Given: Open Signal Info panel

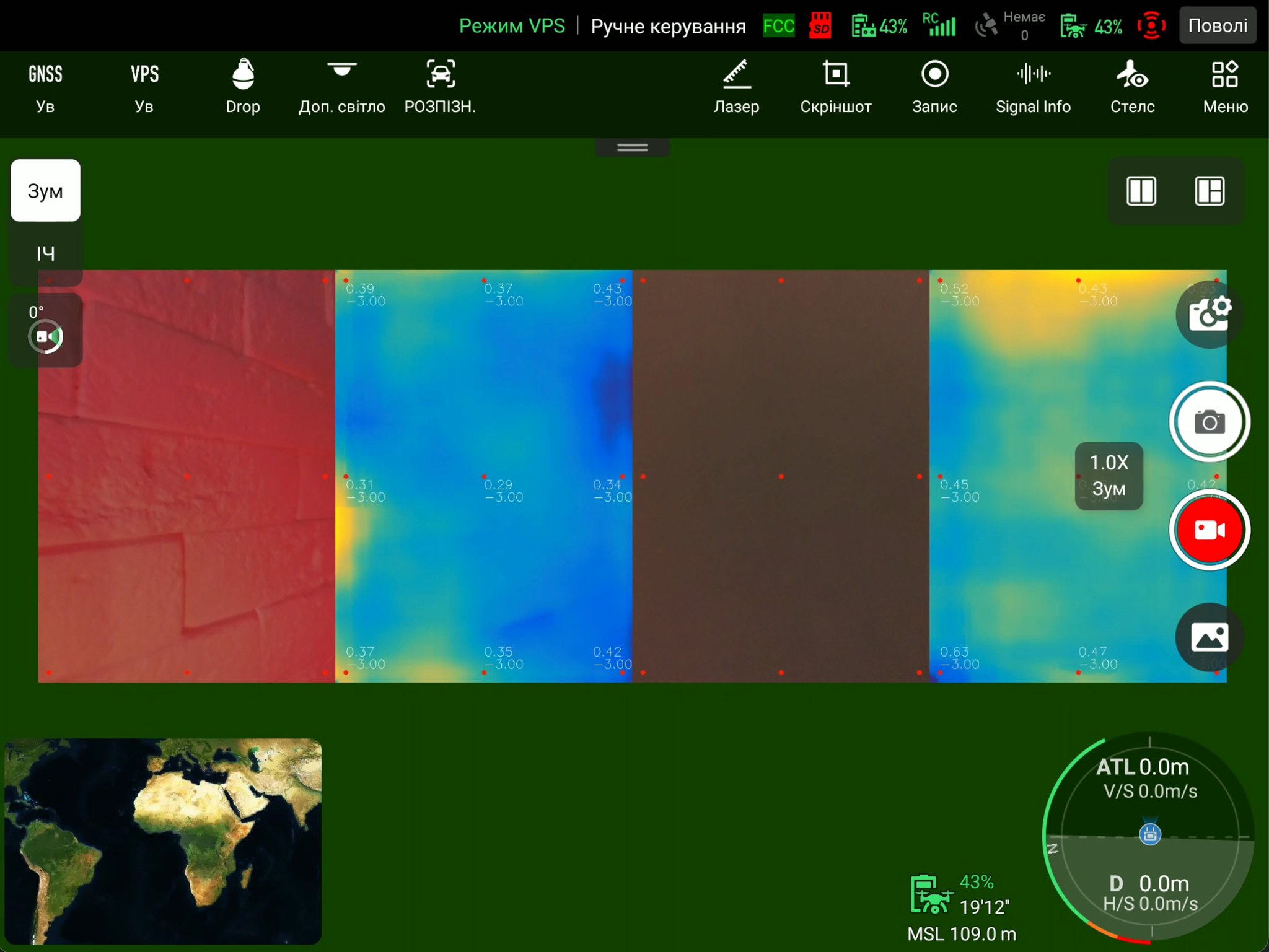Looking at the screenshot, I should 1033,87.
